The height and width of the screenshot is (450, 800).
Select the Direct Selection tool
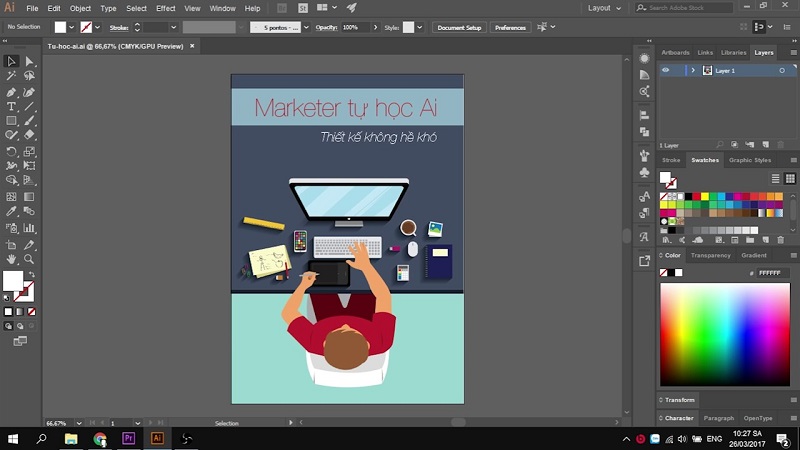coord(29,61)
